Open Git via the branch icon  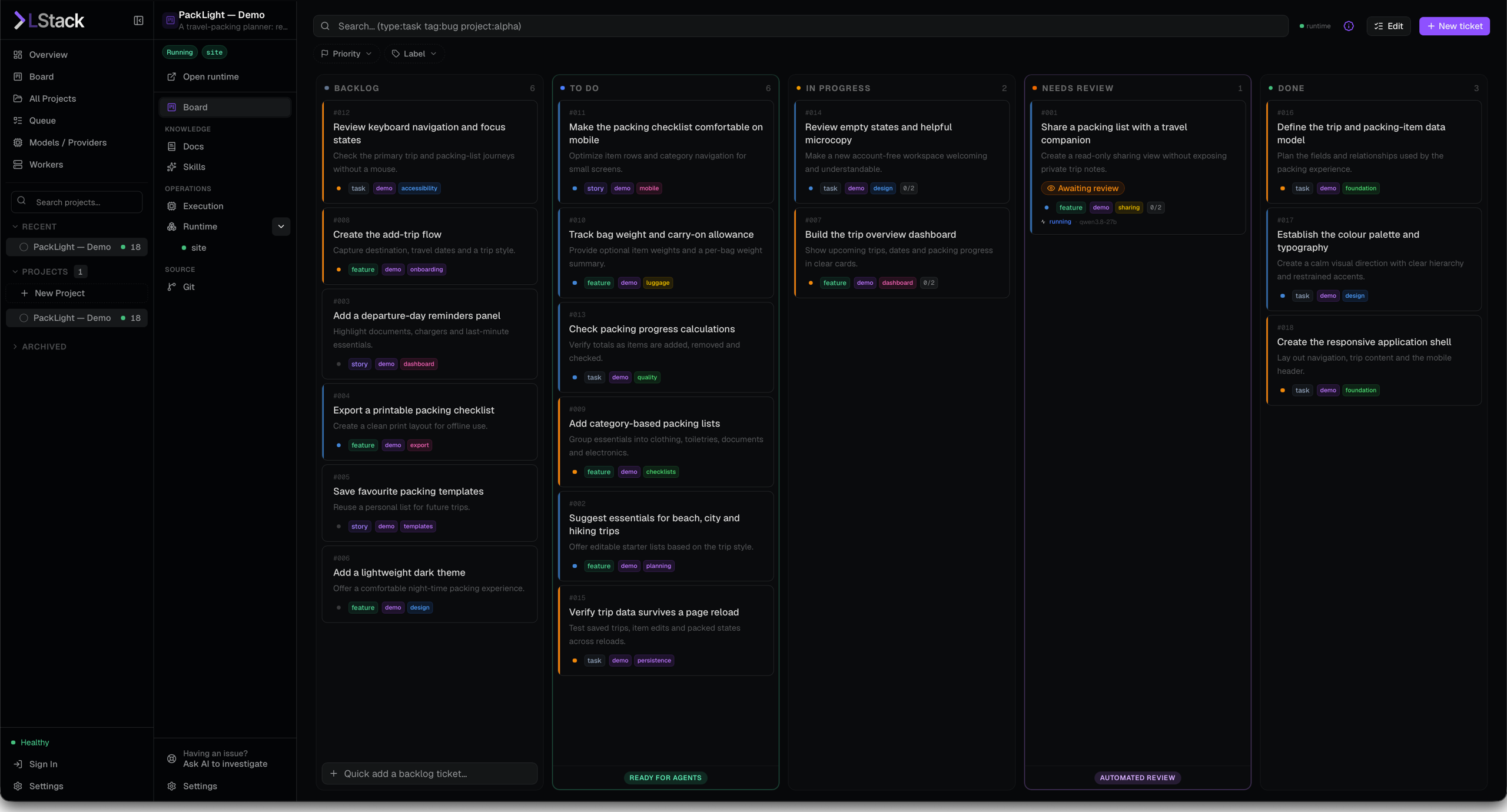[172, 287]
